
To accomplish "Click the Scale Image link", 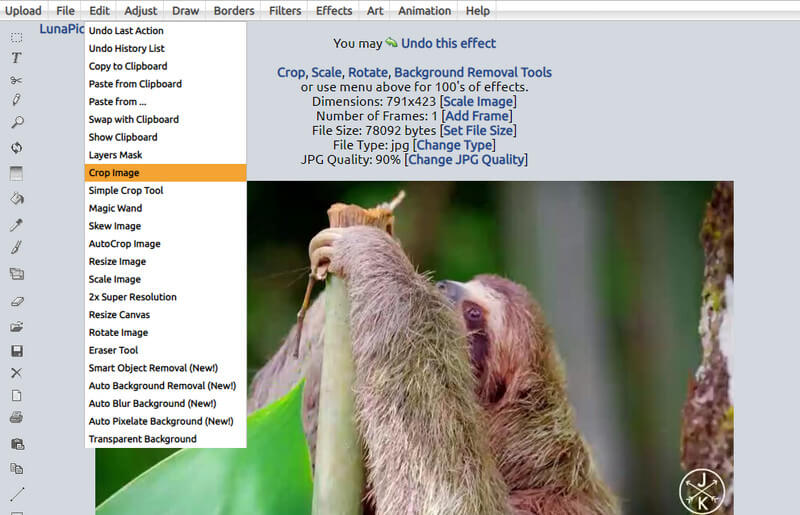I will (478, 101).
